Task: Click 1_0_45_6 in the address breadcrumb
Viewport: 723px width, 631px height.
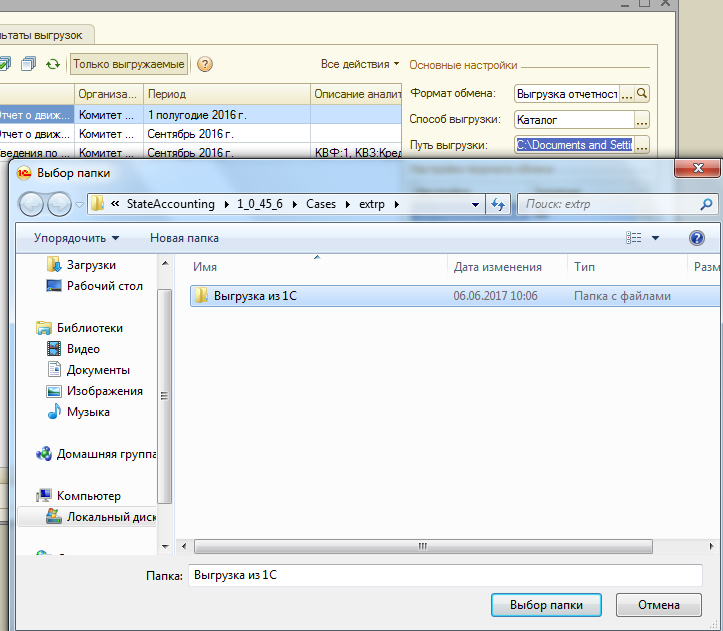Action: pyautogui.click(x=260, y=204)
